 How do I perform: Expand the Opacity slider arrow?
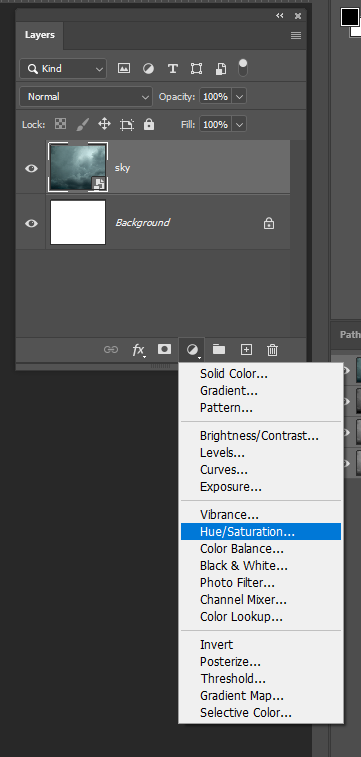tap(240, 97)
